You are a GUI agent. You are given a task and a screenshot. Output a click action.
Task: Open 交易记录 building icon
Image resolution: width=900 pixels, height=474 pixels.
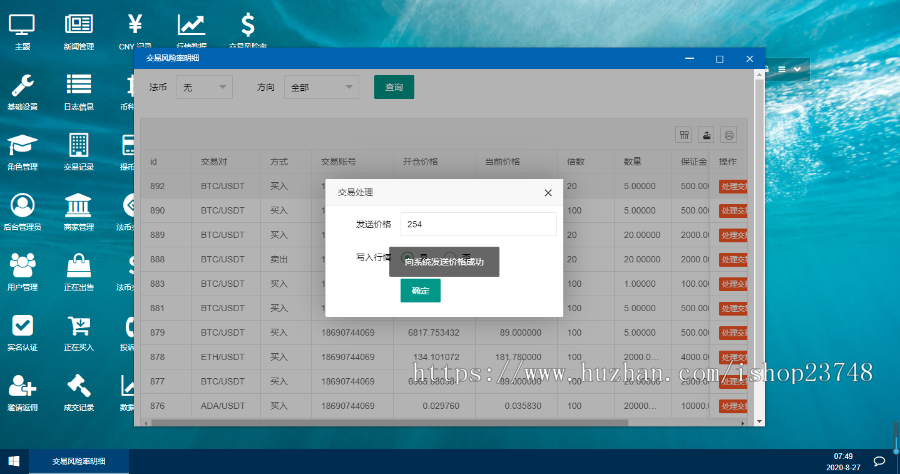79,152
